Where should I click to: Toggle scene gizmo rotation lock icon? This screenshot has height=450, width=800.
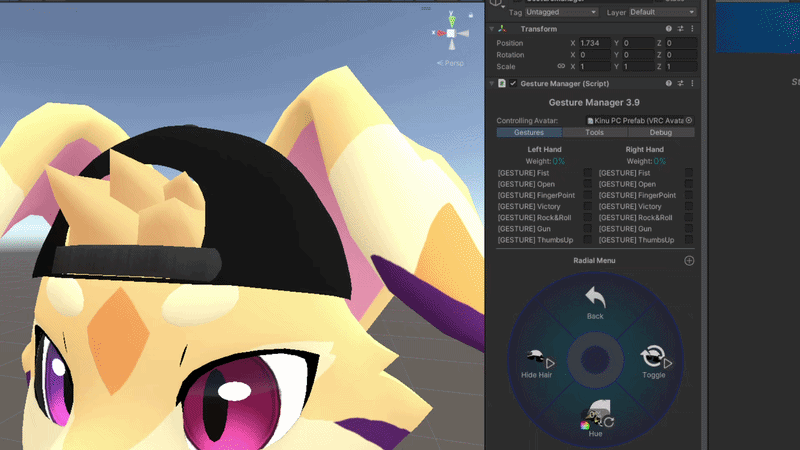(x=470, y=15)
